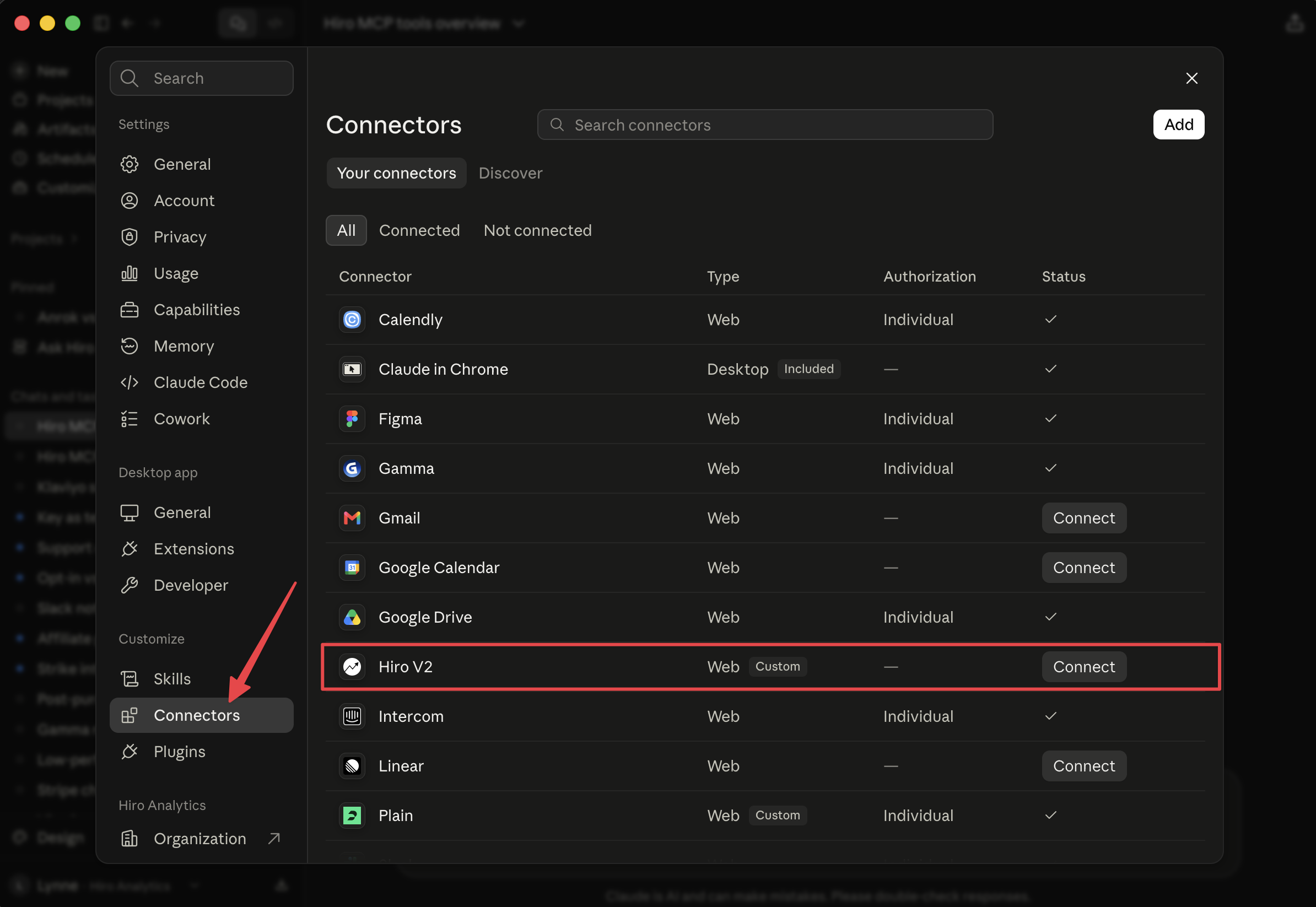The width and height of the screenshot is (1316, 907).
Task: Switch to the Discover tab
Action: click(510, 173)
